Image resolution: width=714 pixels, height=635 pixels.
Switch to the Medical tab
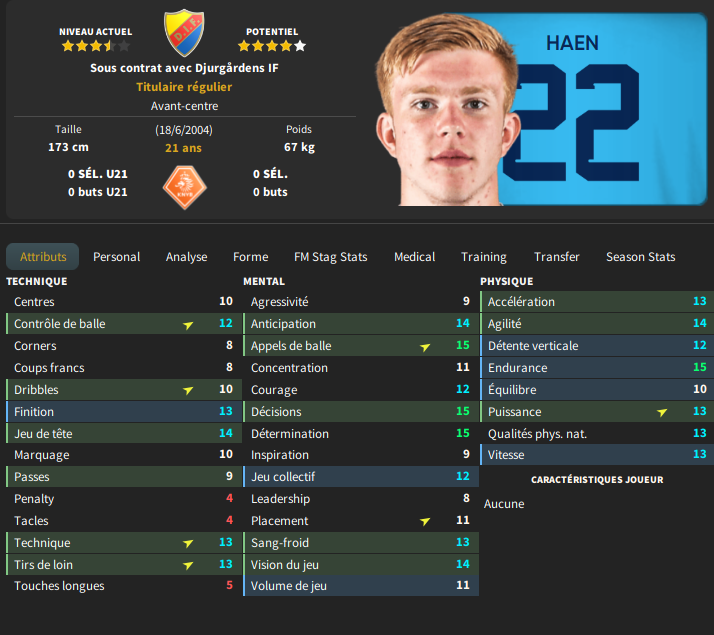point(414,257)
